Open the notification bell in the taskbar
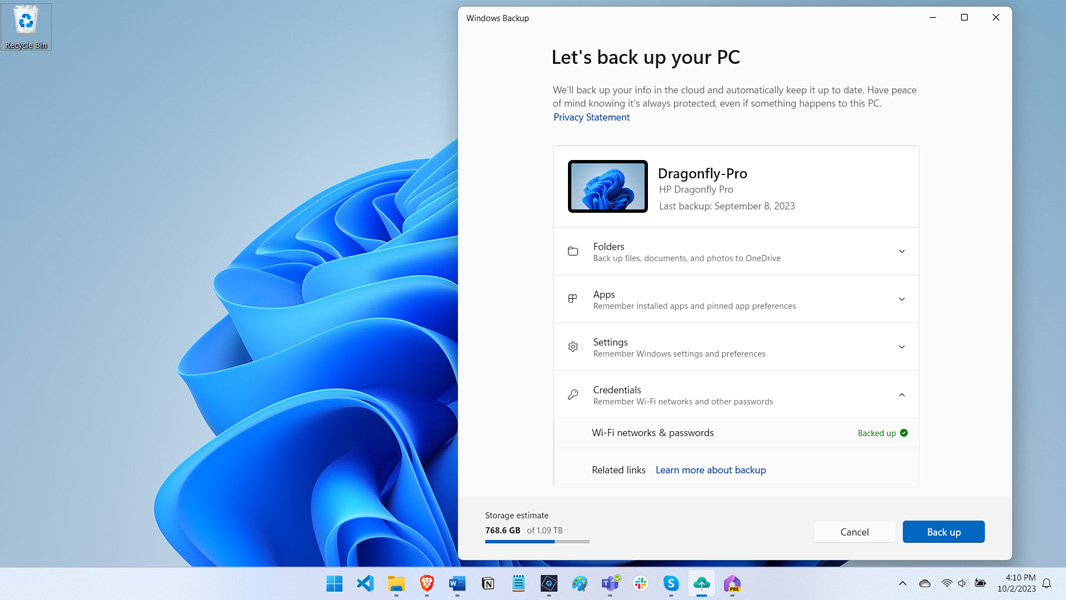The image size is (1066, 600). pos(1046,583)
